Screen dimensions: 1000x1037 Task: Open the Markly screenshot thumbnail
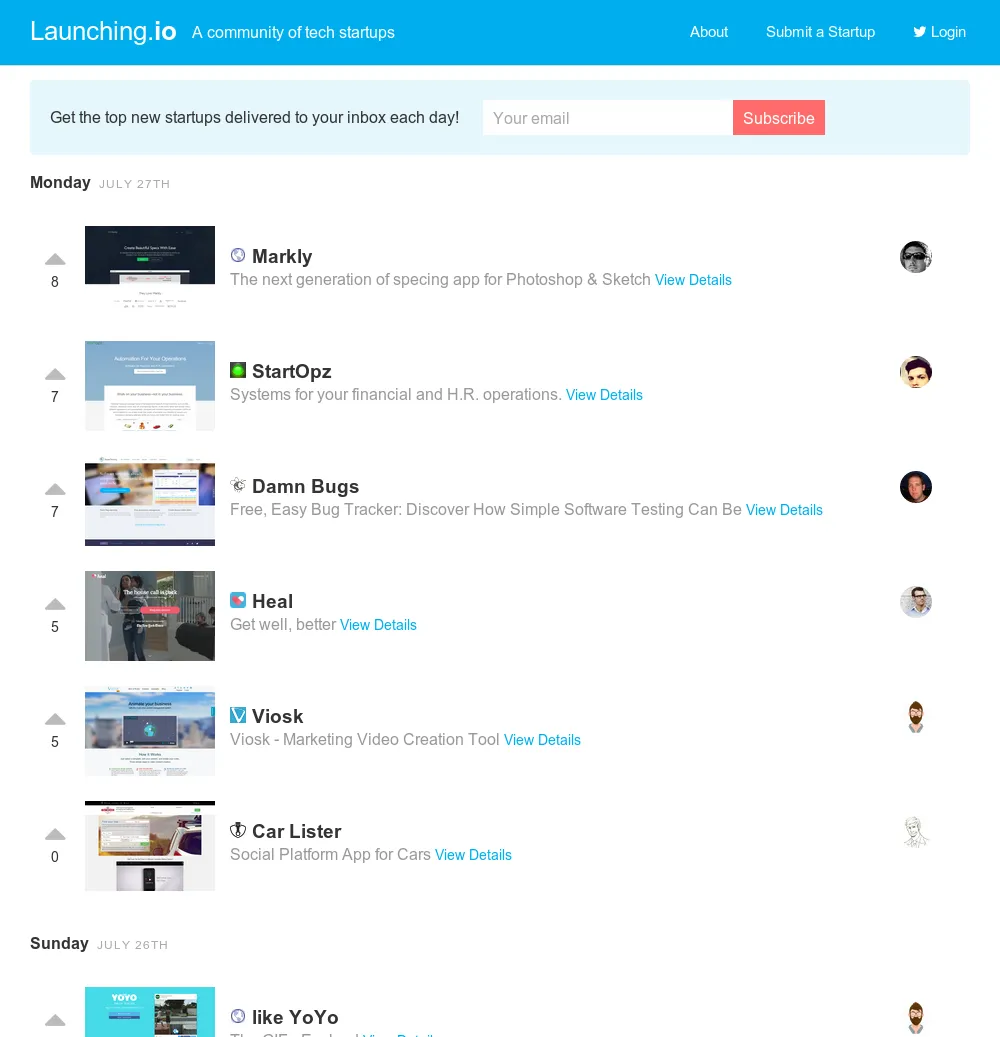coord(150,270)
